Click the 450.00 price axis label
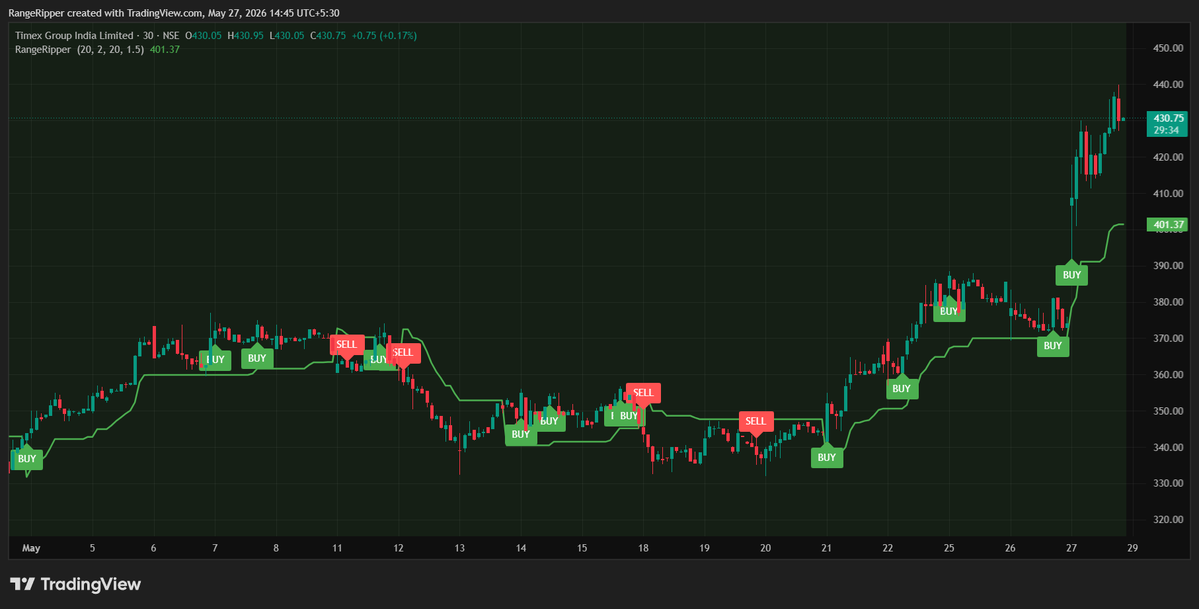Screen dimensions: 1199x609 click(1168, 48)
